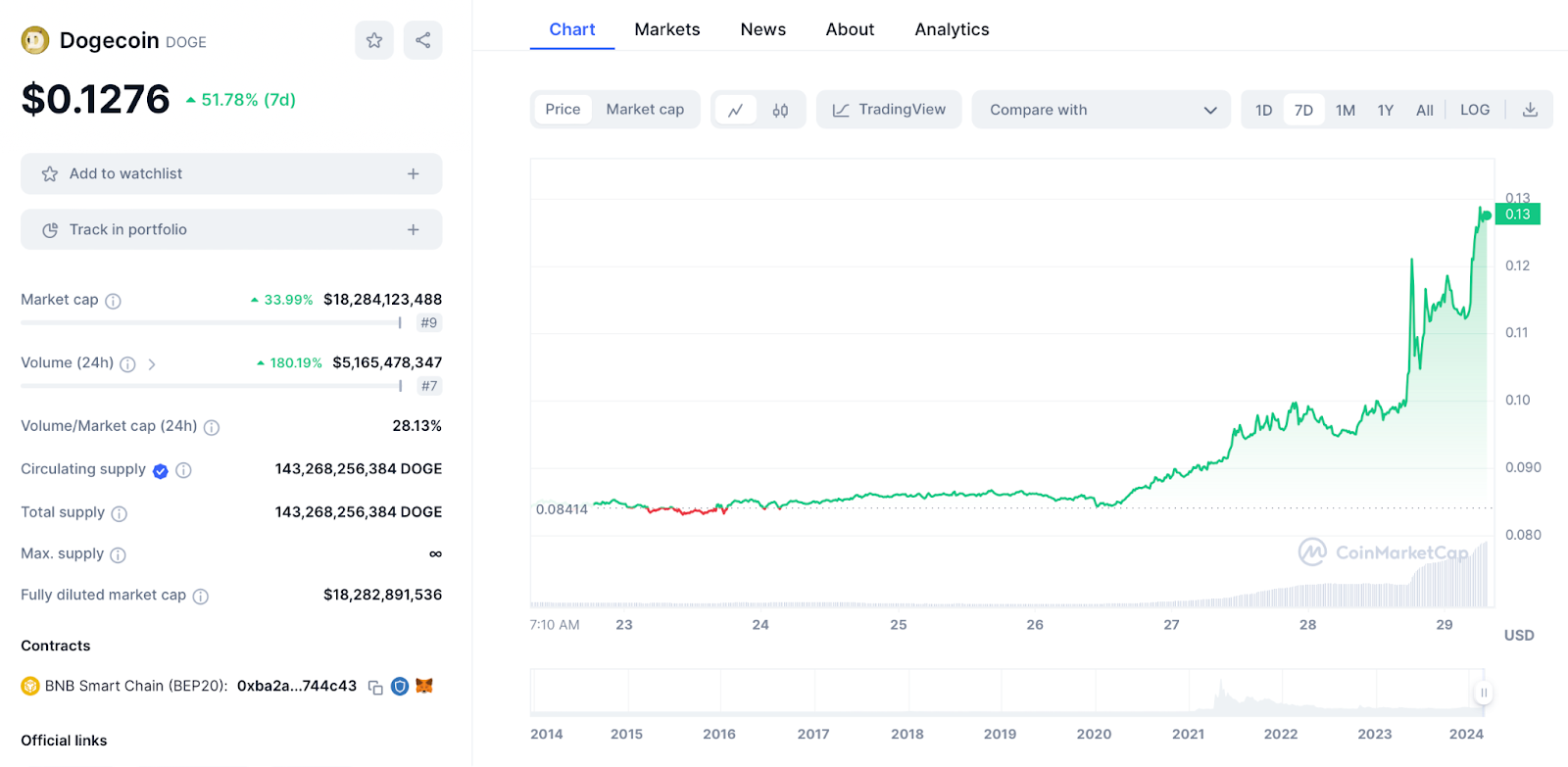Open info icon for Volume/Market cap (24h)
Viewport: 1568px width, 767px height.
click(x=212, y=427)
